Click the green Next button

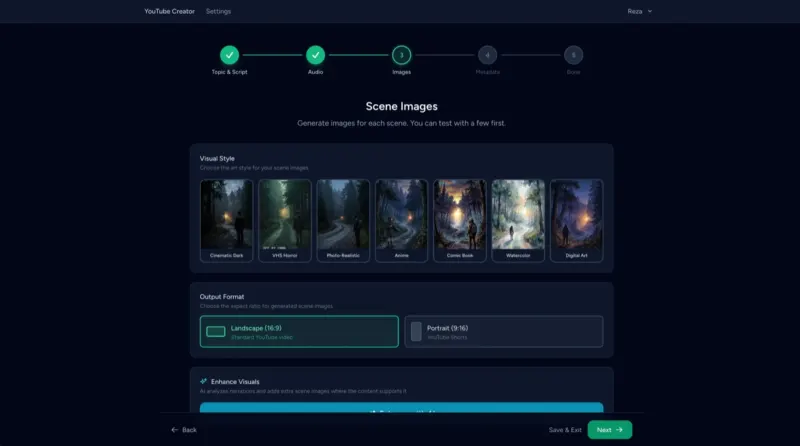(610, 430)
